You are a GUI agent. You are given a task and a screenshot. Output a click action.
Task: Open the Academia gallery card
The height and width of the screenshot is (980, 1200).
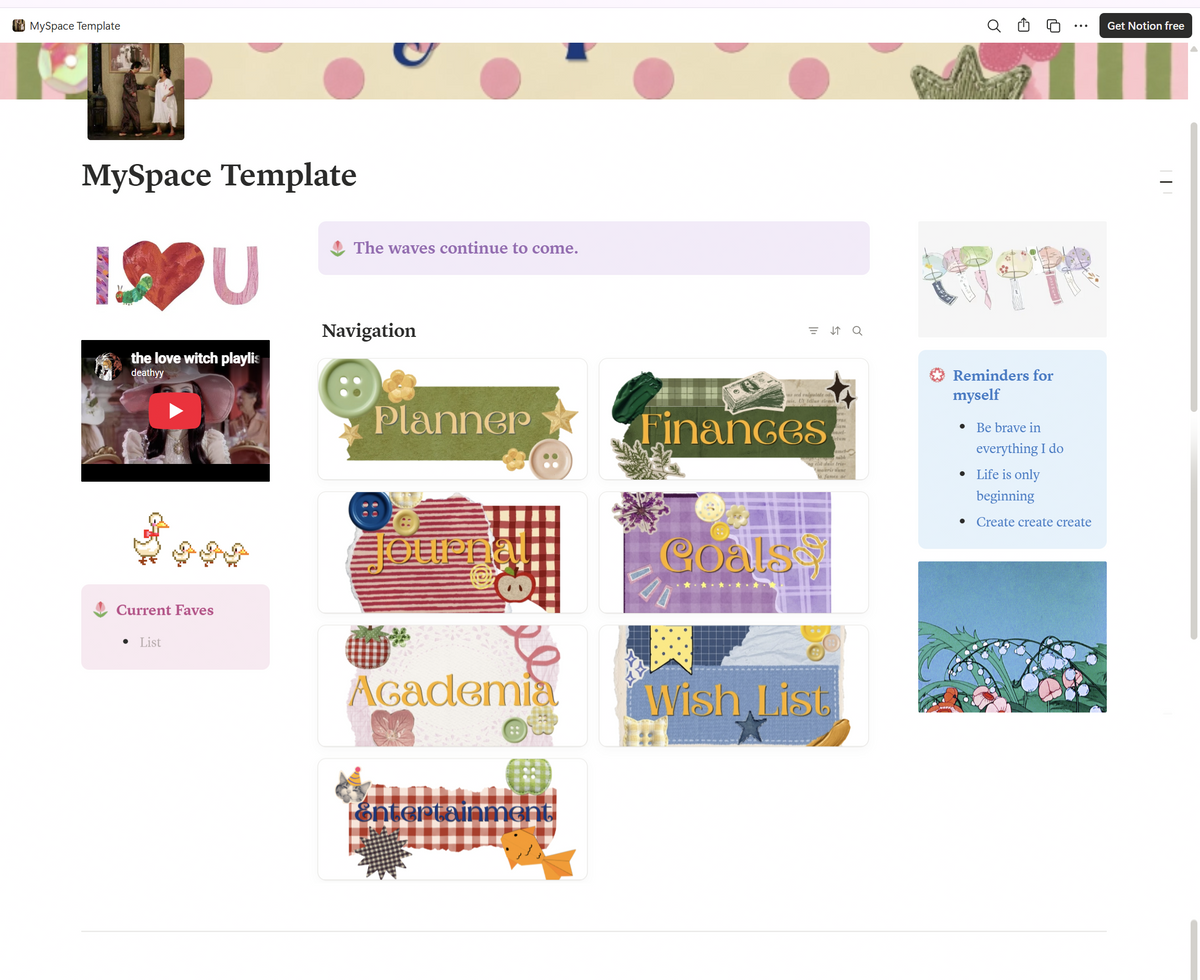pyautogui.click(x=452, y=685)
